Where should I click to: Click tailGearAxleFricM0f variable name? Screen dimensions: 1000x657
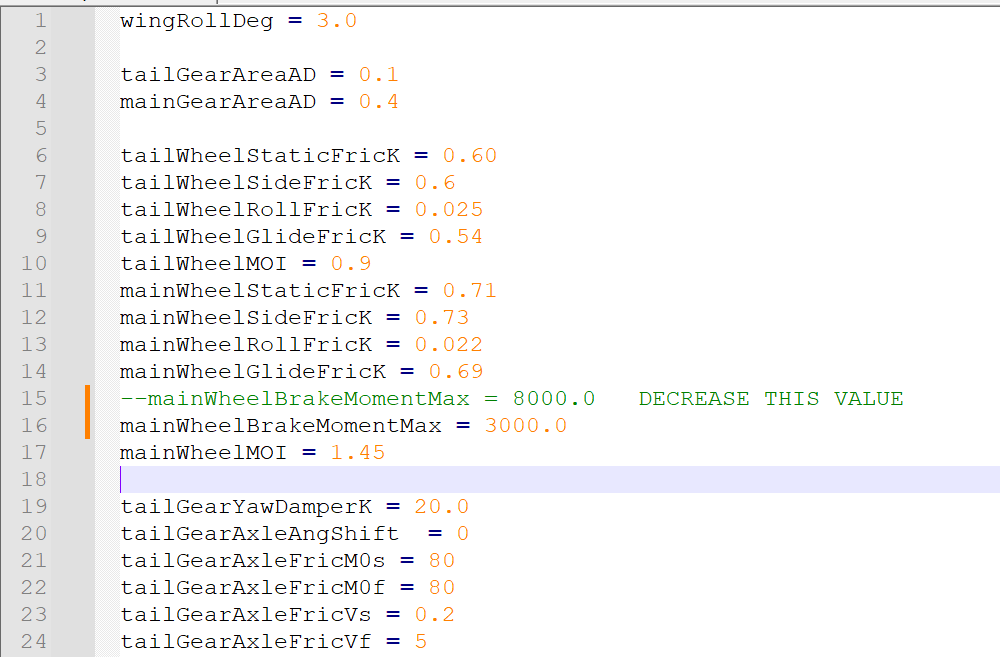[253, 587]
